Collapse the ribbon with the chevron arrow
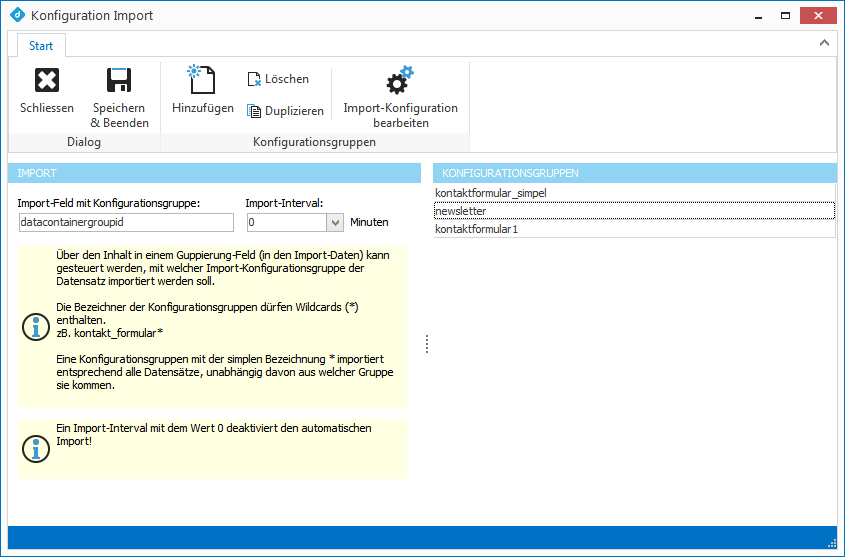The image size is (845, 557). coord(824,43)
